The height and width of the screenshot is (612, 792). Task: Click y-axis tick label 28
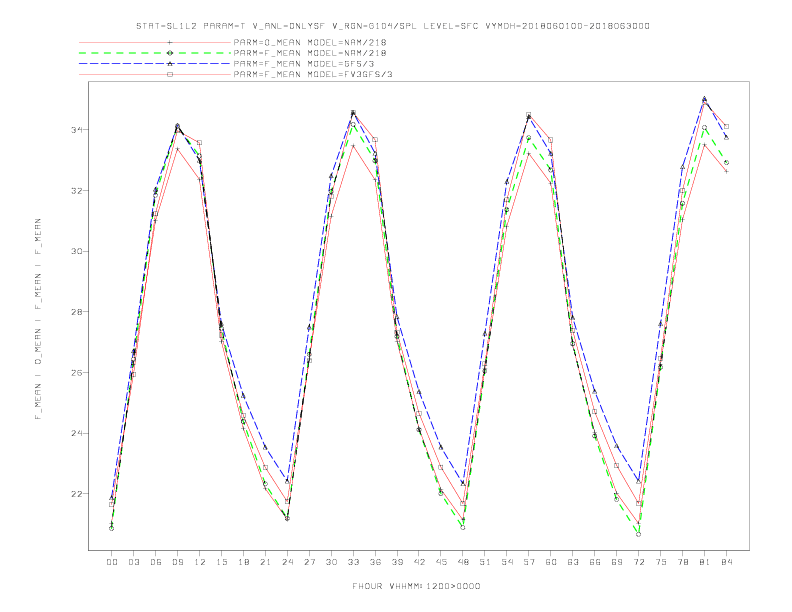(x=77, y=312)
